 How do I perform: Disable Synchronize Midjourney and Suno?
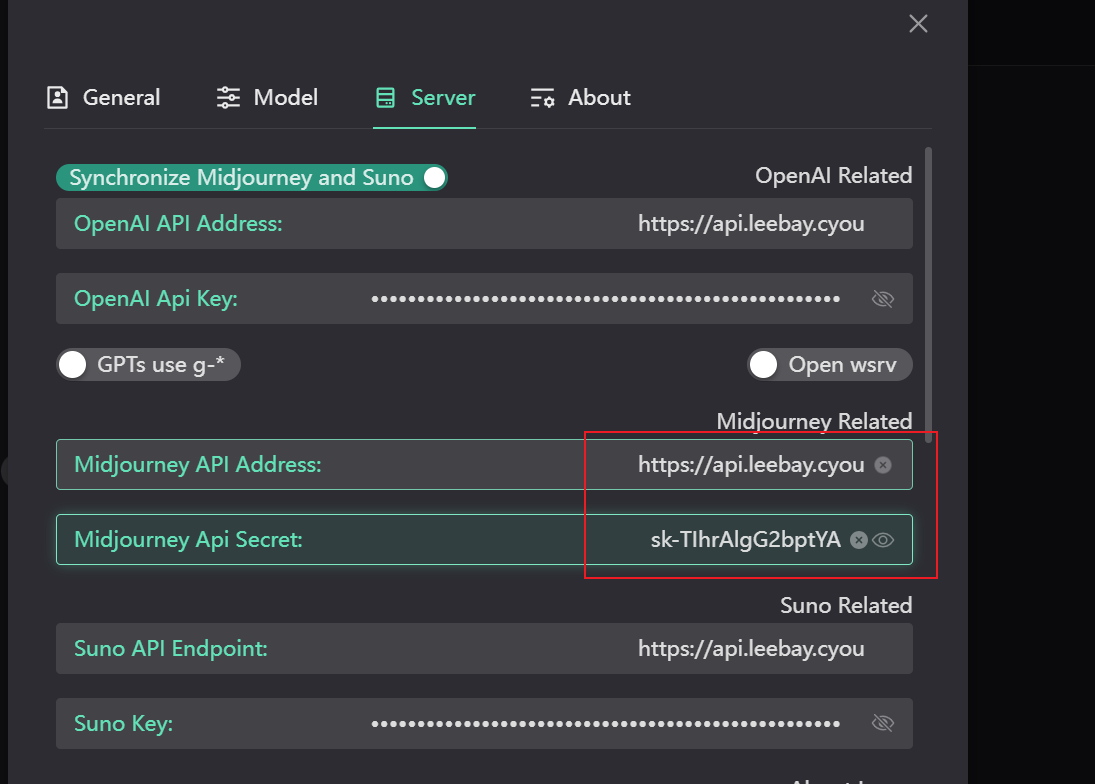(434, 178)
